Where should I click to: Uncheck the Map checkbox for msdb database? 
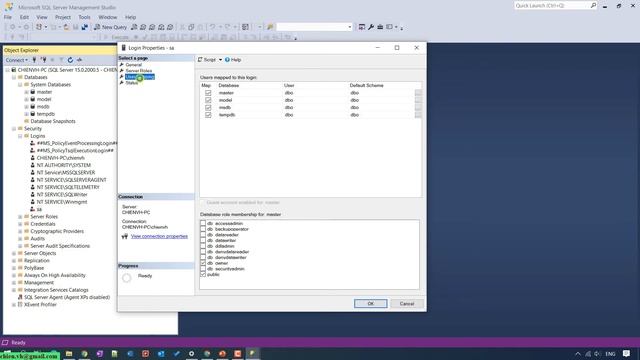tap(208, 107)
